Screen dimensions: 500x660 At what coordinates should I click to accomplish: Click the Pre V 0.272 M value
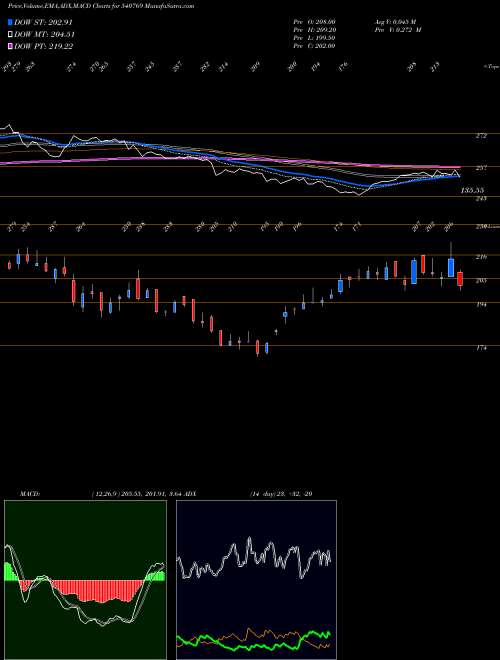(x=397, y=29)
